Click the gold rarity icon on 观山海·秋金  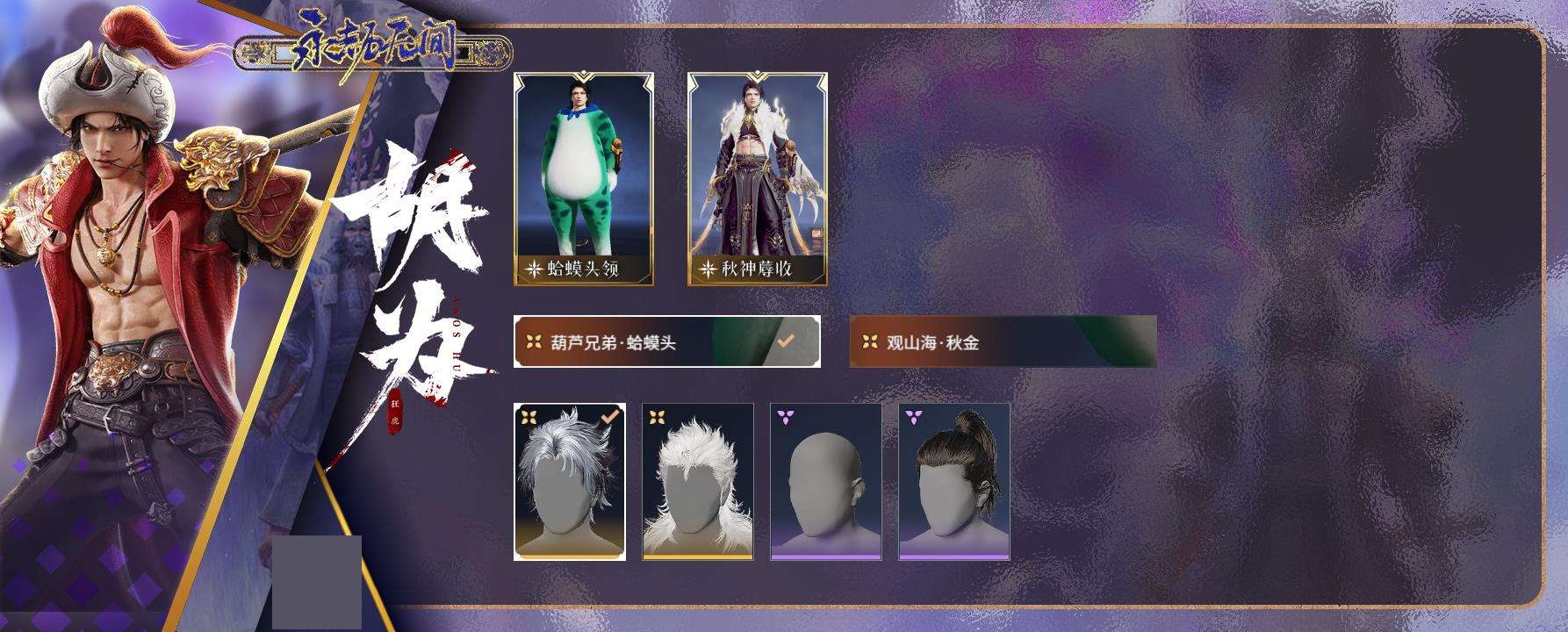click(x=869, y=342)
